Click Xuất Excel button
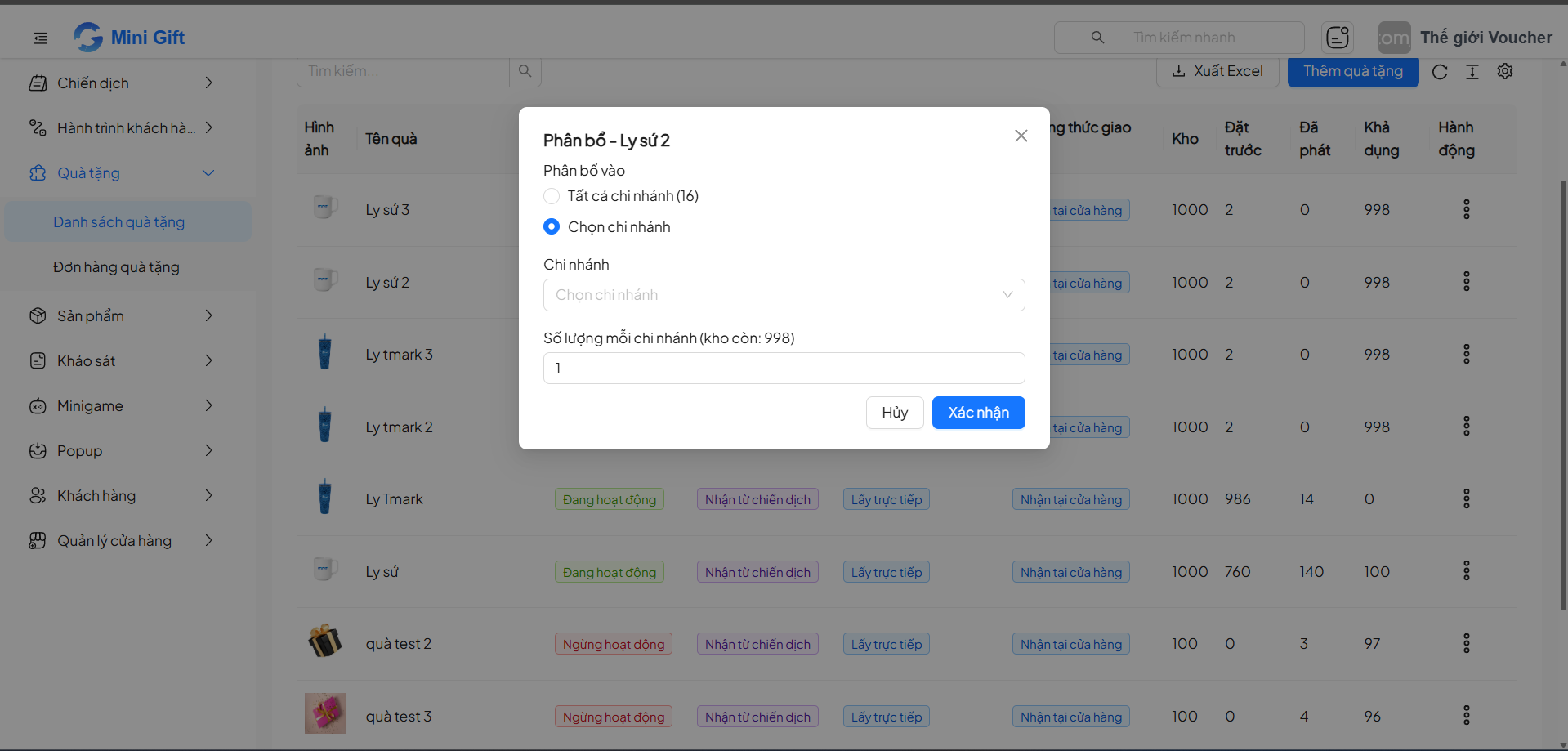This screenshot has height=751, width=1568. 1217,71
